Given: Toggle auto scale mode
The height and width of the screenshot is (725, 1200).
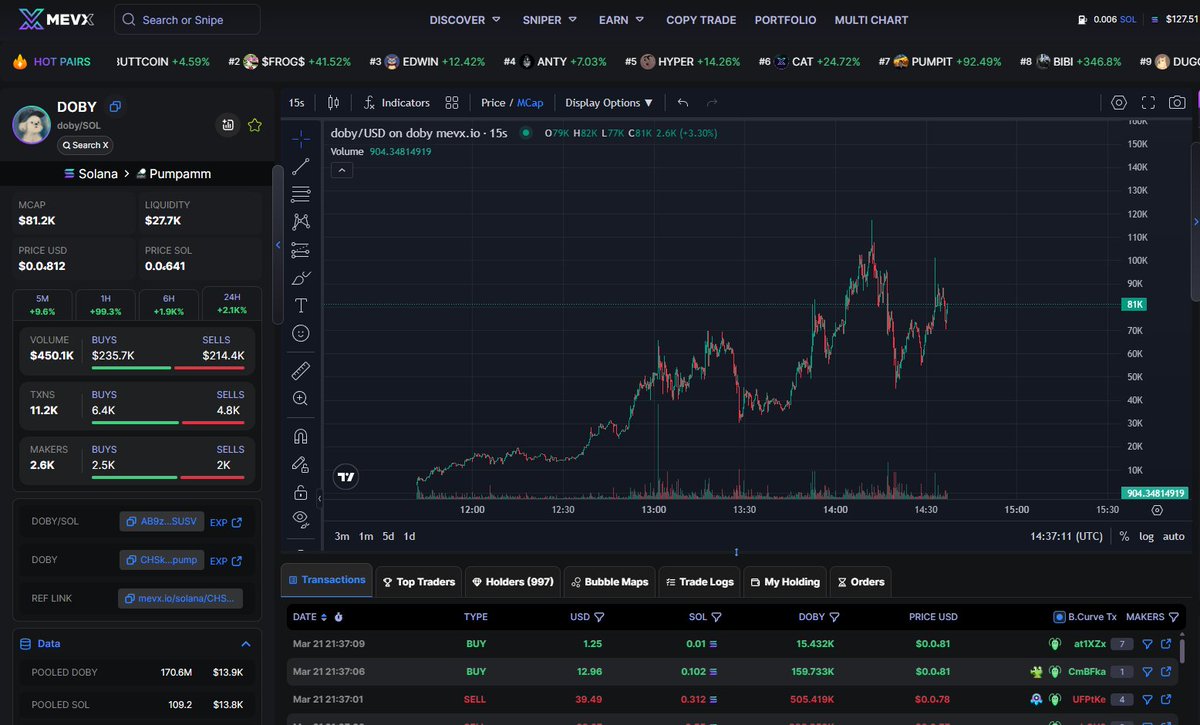Looking at the screenshot, I should tap(1174, 536).
